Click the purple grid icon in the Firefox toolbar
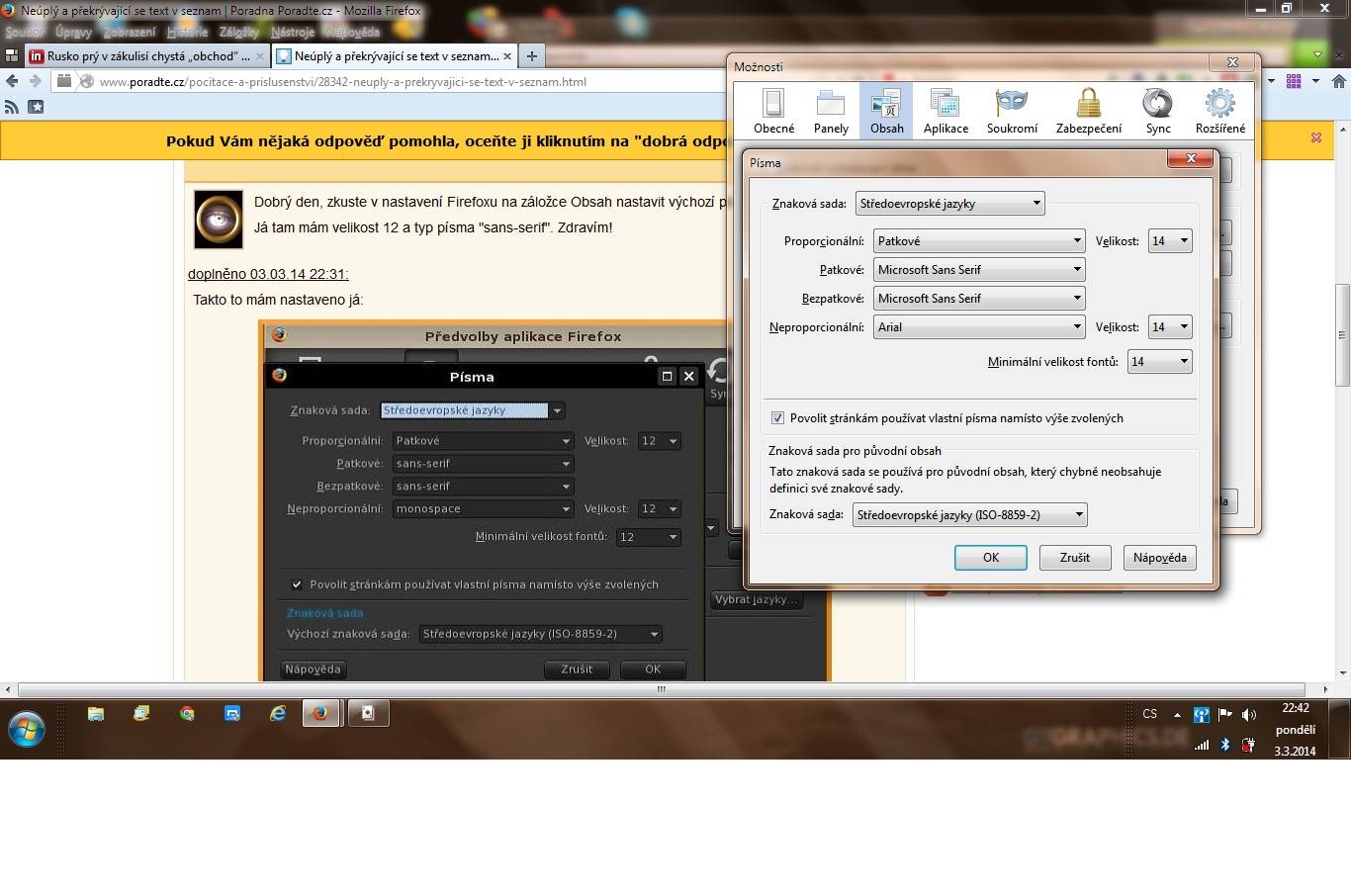The image size is (1351, 896). (x=1294, y=81)
